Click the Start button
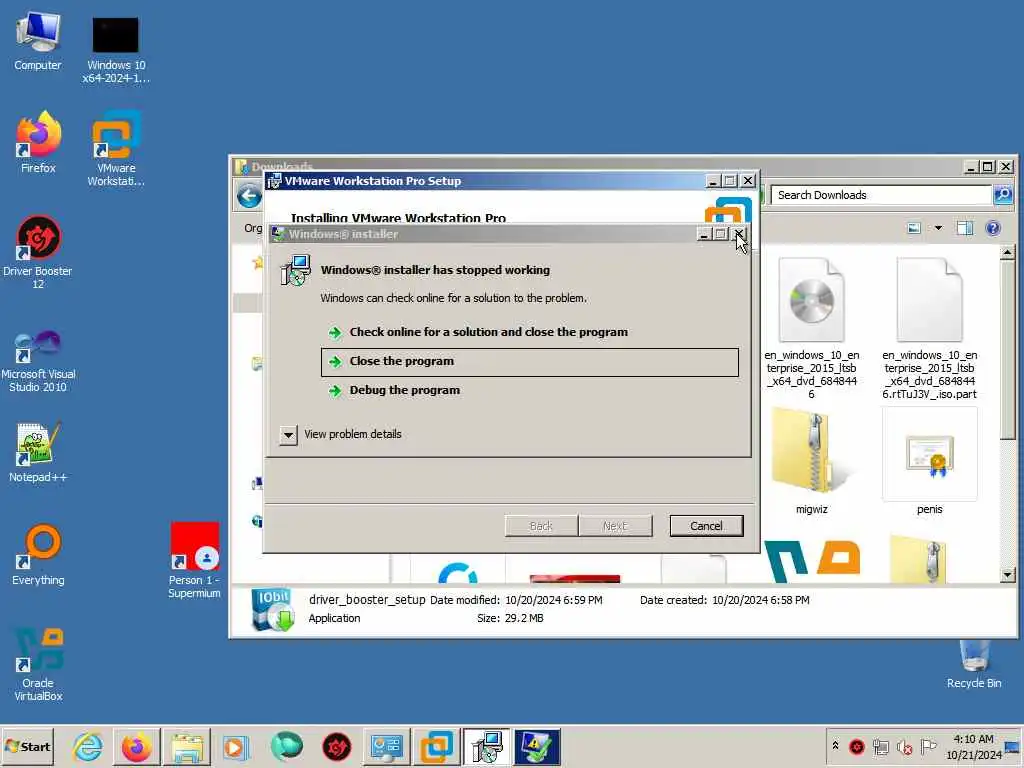Image resolution: width=1024 pixels, height=768 pixels. (x=27, y=746)
